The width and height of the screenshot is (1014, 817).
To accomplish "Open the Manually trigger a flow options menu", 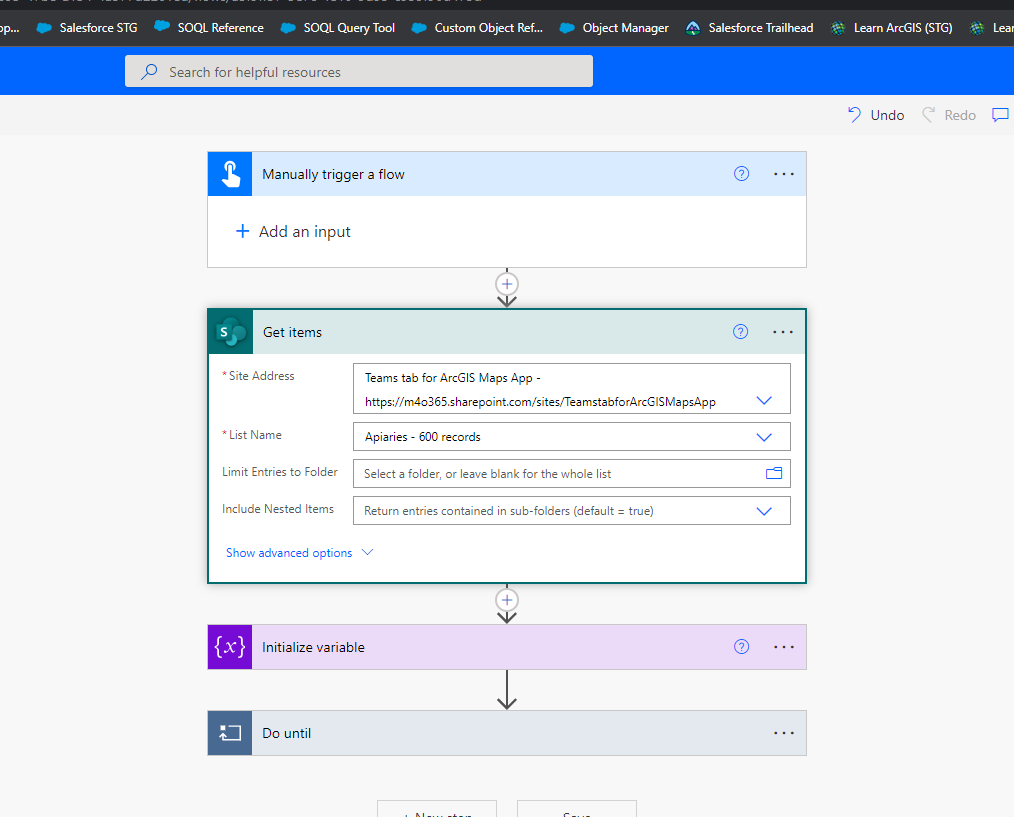I will (784, 174).
